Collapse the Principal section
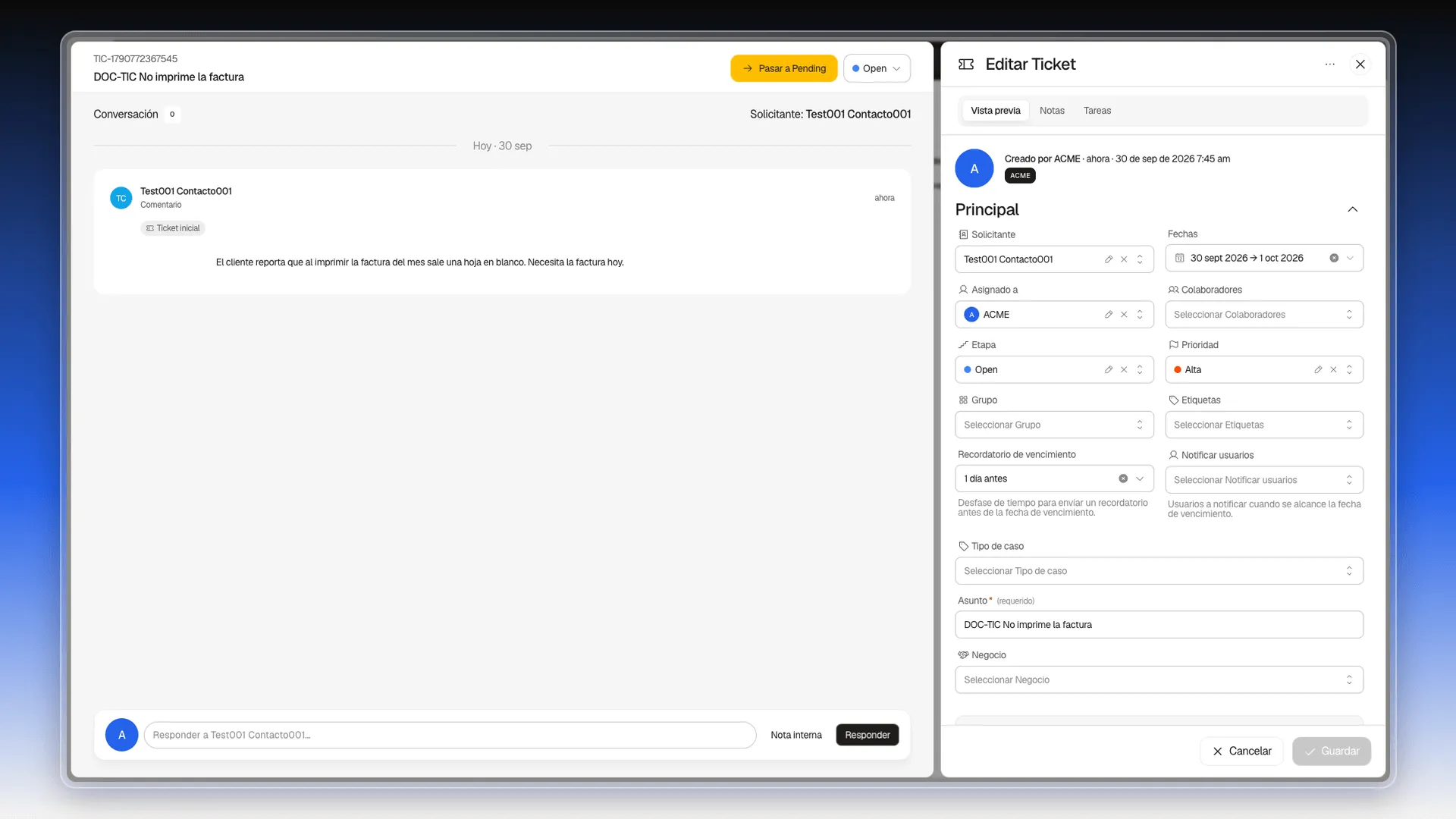 [x=1353, y=209]
